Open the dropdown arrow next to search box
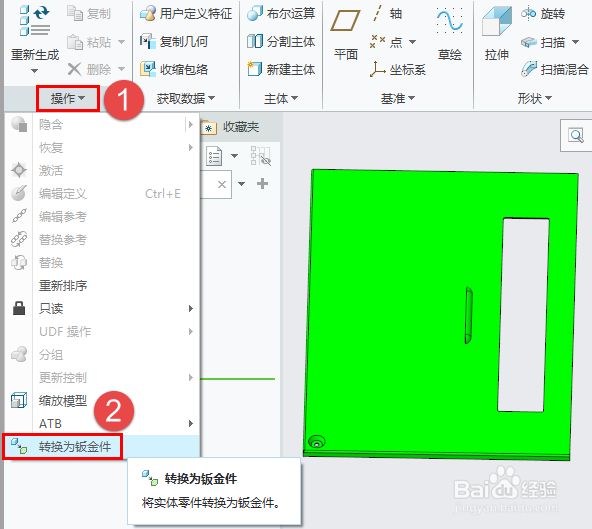Image resolution: width=592 pixels, height=529 pixels. click(242, 184)
